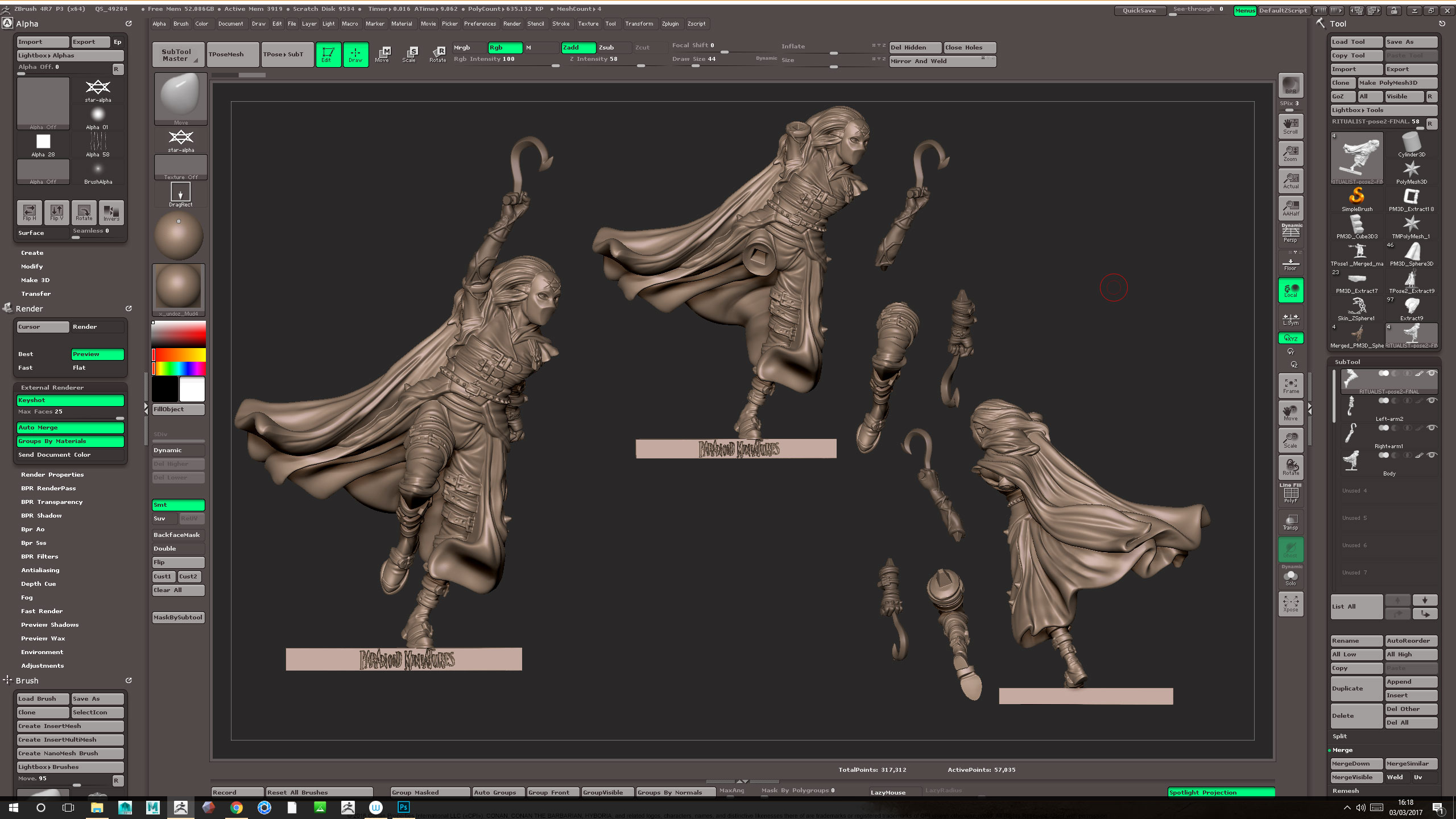Open Photoshop from the Windows taskbar

[403, 807]
